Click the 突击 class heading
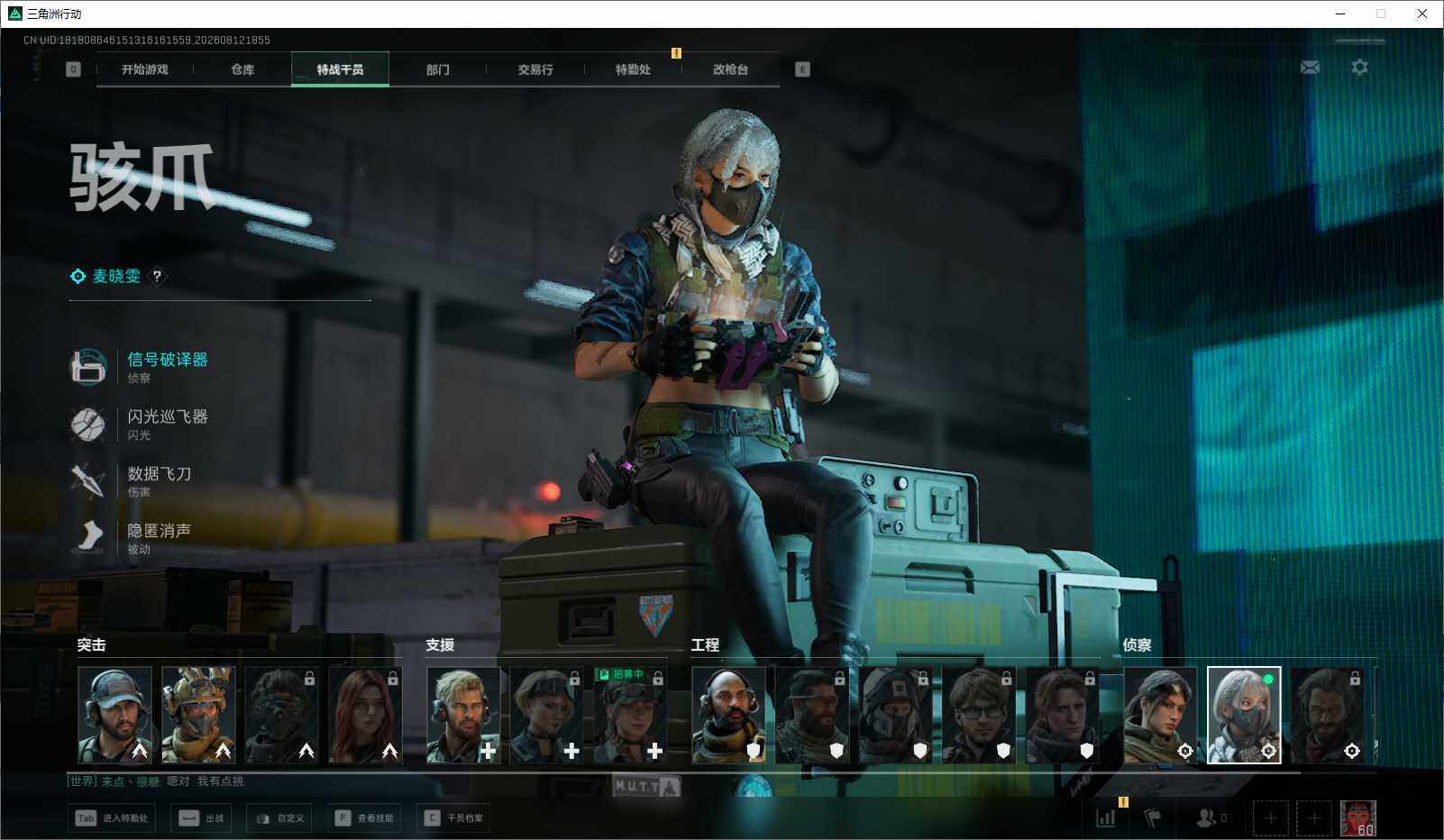 pyautogui.click(x=92, y=645)
